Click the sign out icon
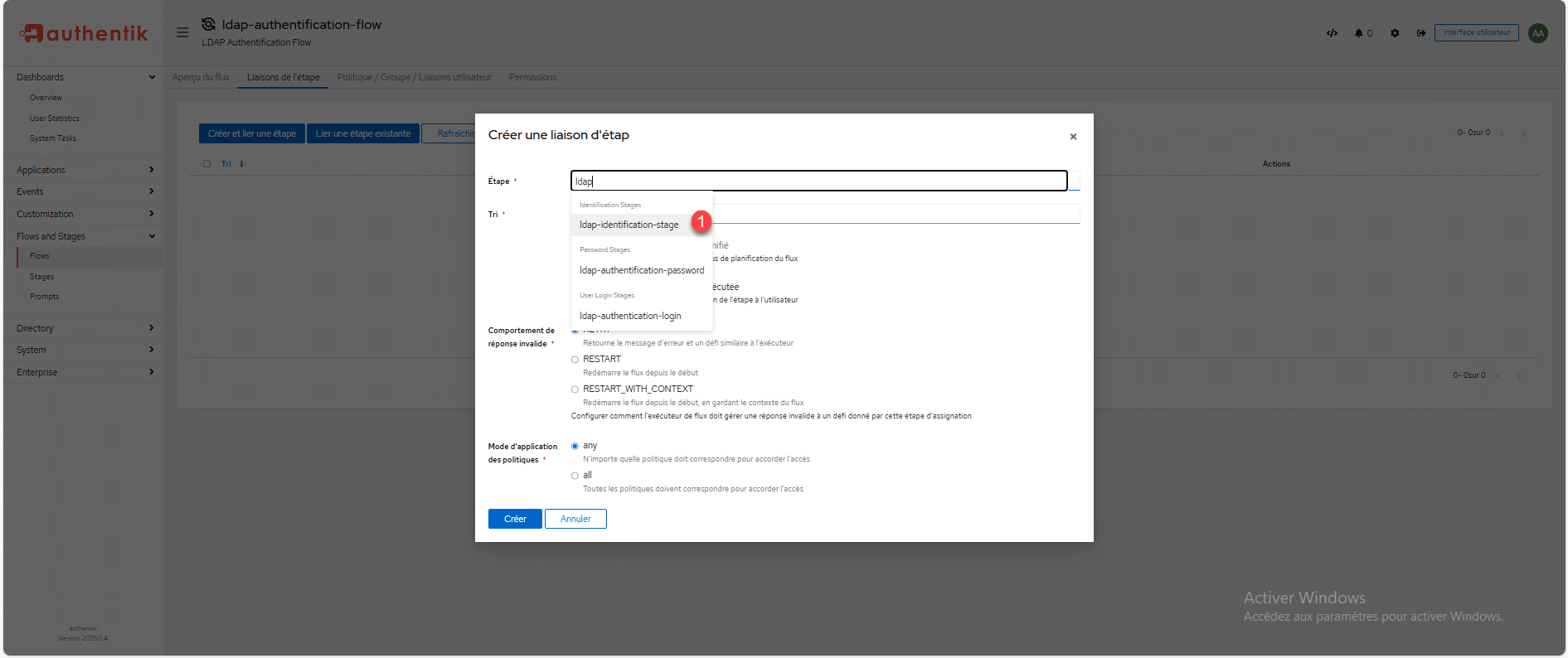This screenshot has width=1568, height=658. [x=1421, y=33]
